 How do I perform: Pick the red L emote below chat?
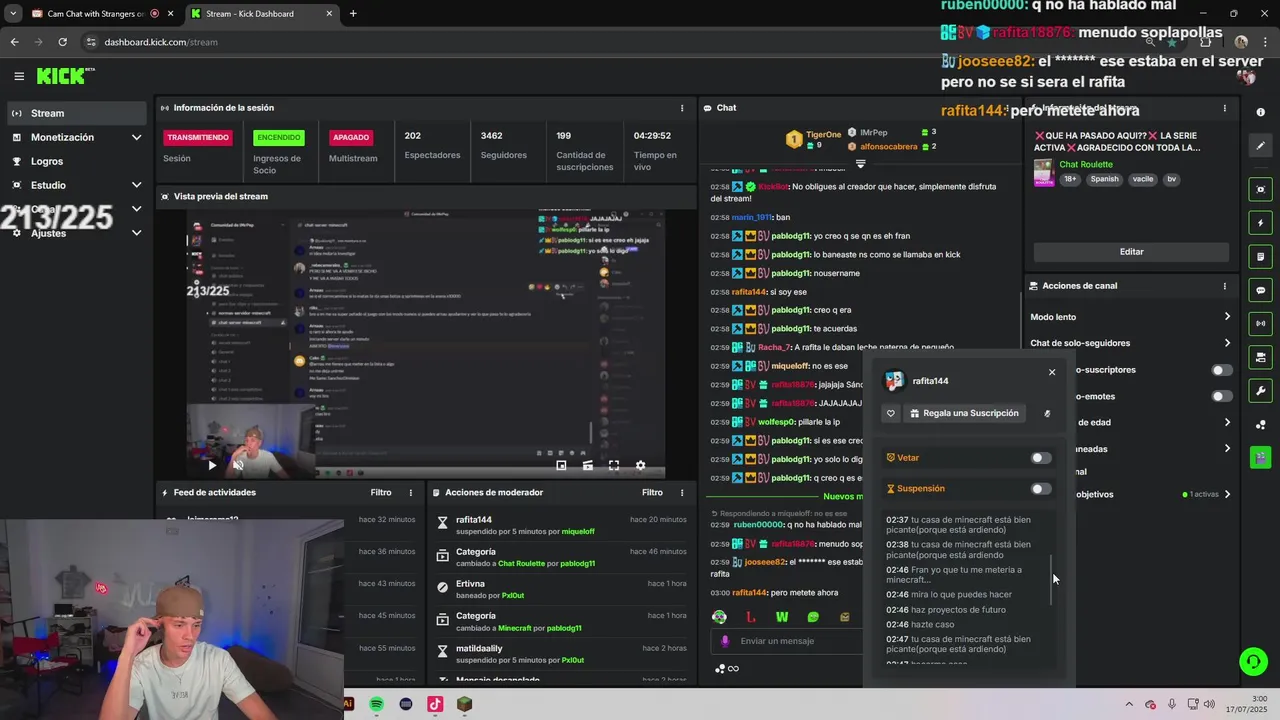[x=751, y=617]
